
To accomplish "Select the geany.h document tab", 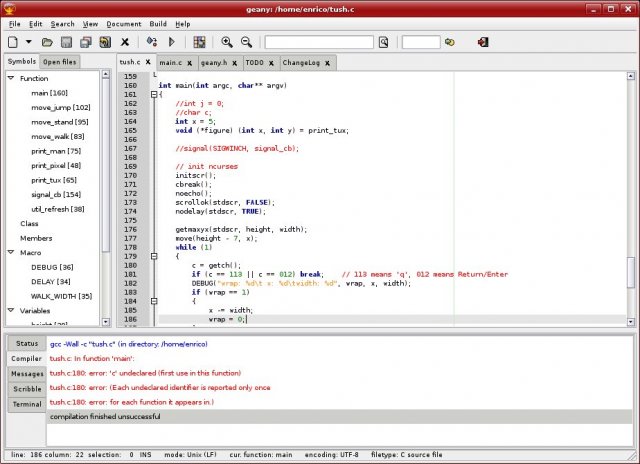I will pyautogui.click(x=214, y=63).
